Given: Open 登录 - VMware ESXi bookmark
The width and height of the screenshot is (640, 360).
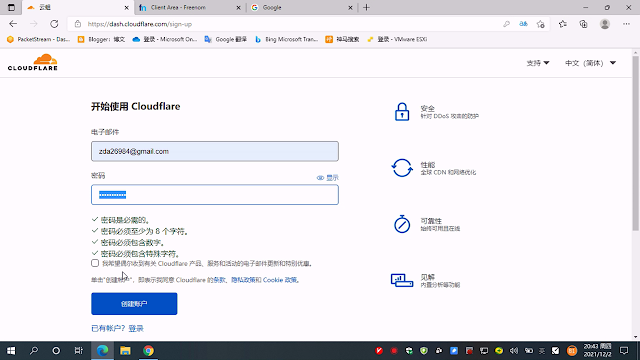Looking at the screenshot, I should [397, 40].
